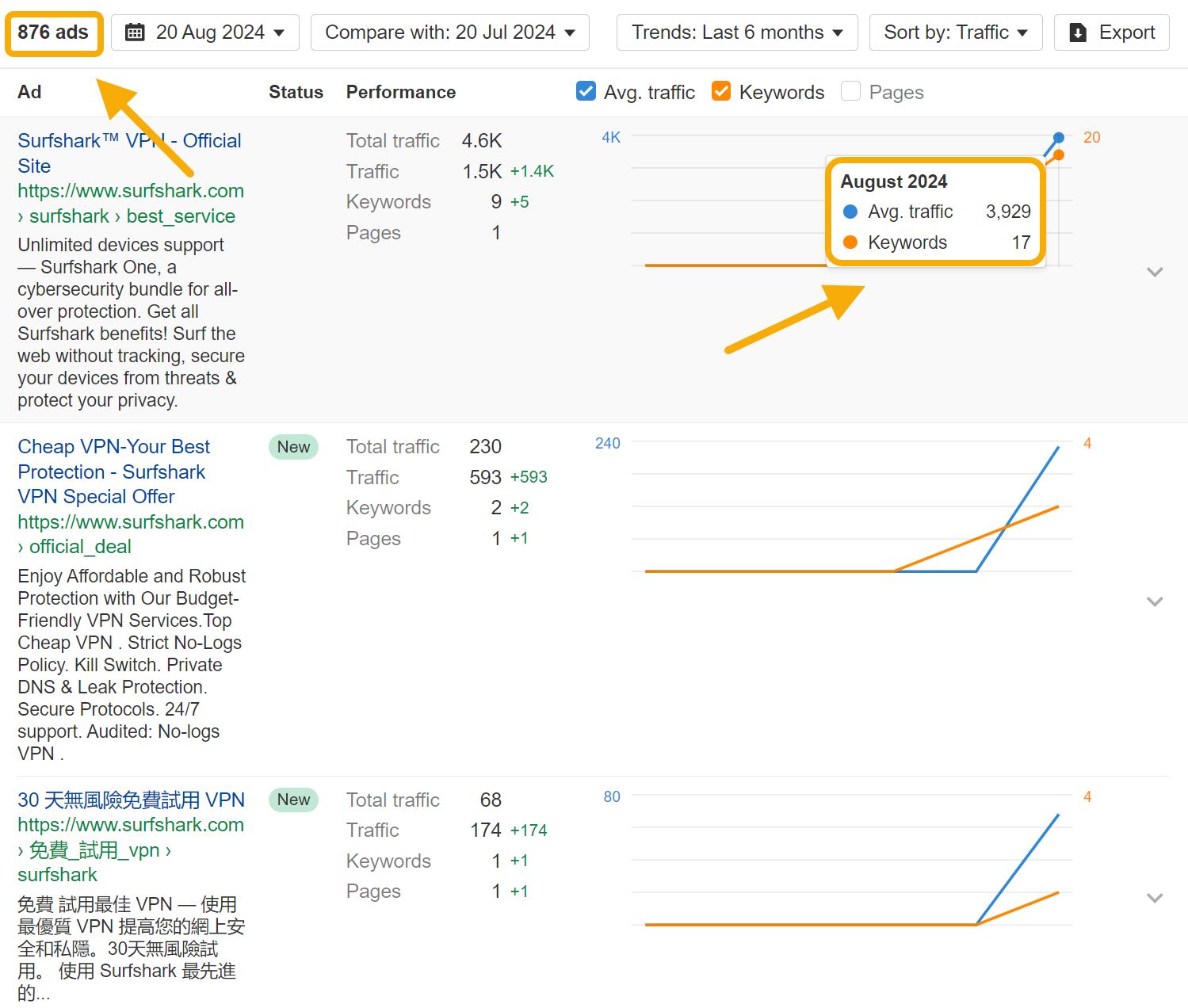Click the download icon on the Export button
Screen dimensions: 1188x1008
(1079, 32)
